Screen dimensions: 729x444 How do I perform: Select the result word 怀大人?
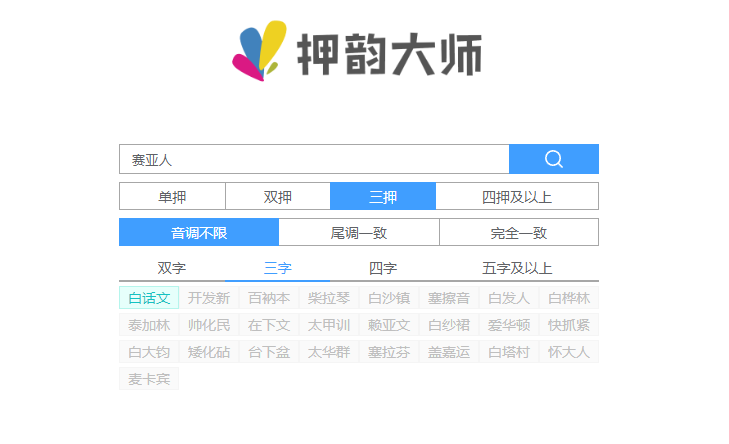coord(569,352)
